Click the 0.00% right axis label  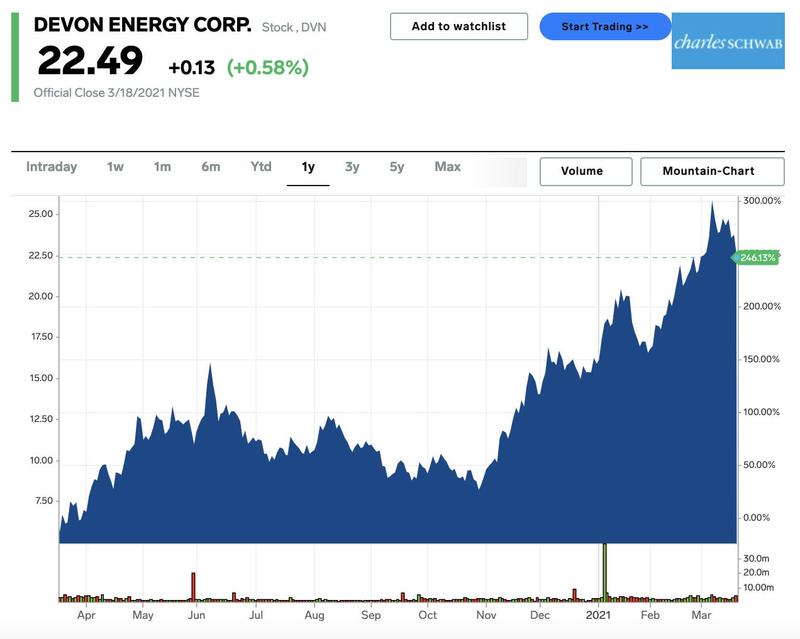pos(757,518)
